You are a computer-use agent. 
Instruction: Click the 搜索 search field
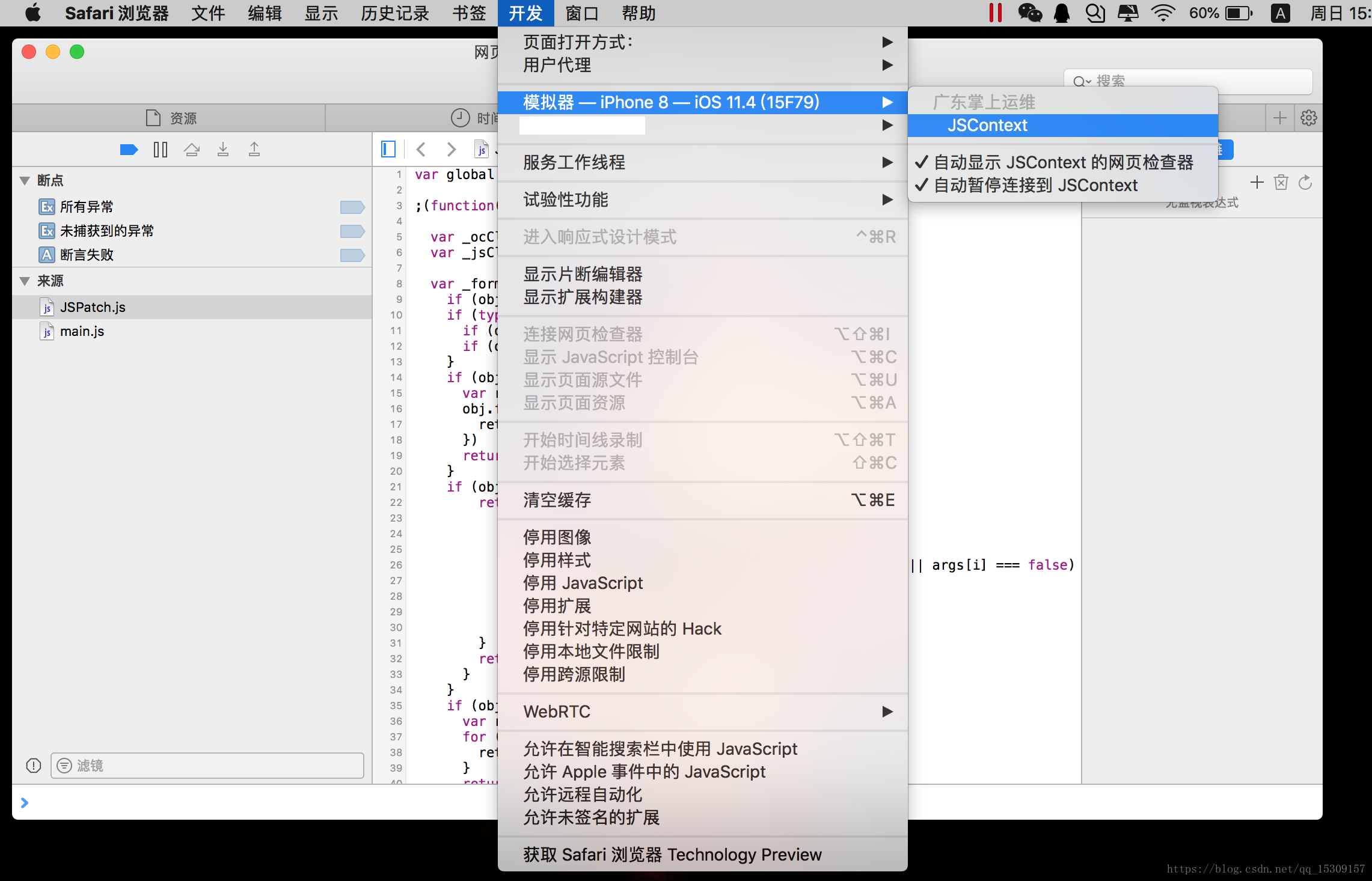[1188, 81]
